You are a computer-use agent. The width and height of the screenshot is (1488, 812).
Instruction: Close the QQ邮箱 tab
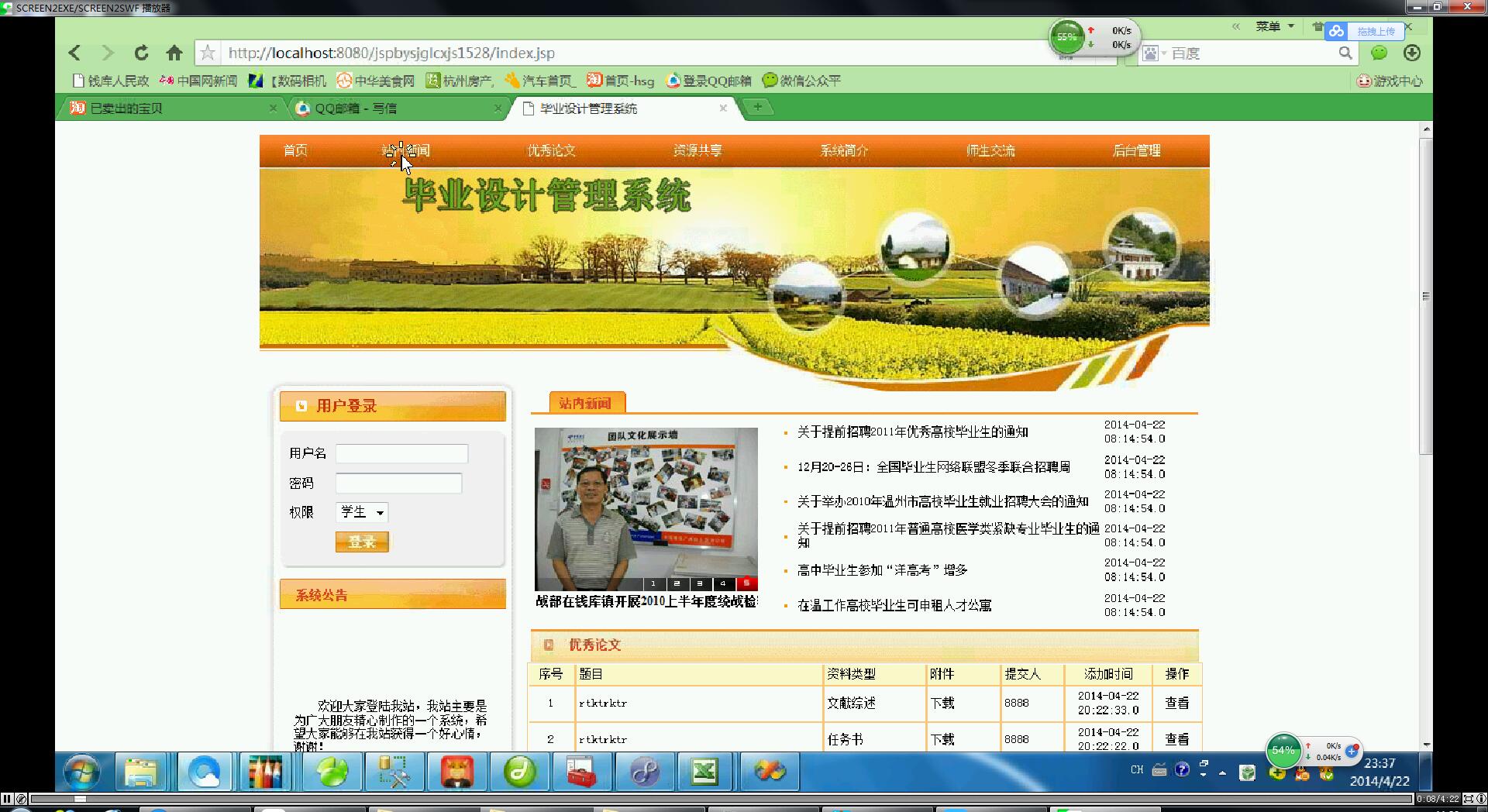click(498, 108)
